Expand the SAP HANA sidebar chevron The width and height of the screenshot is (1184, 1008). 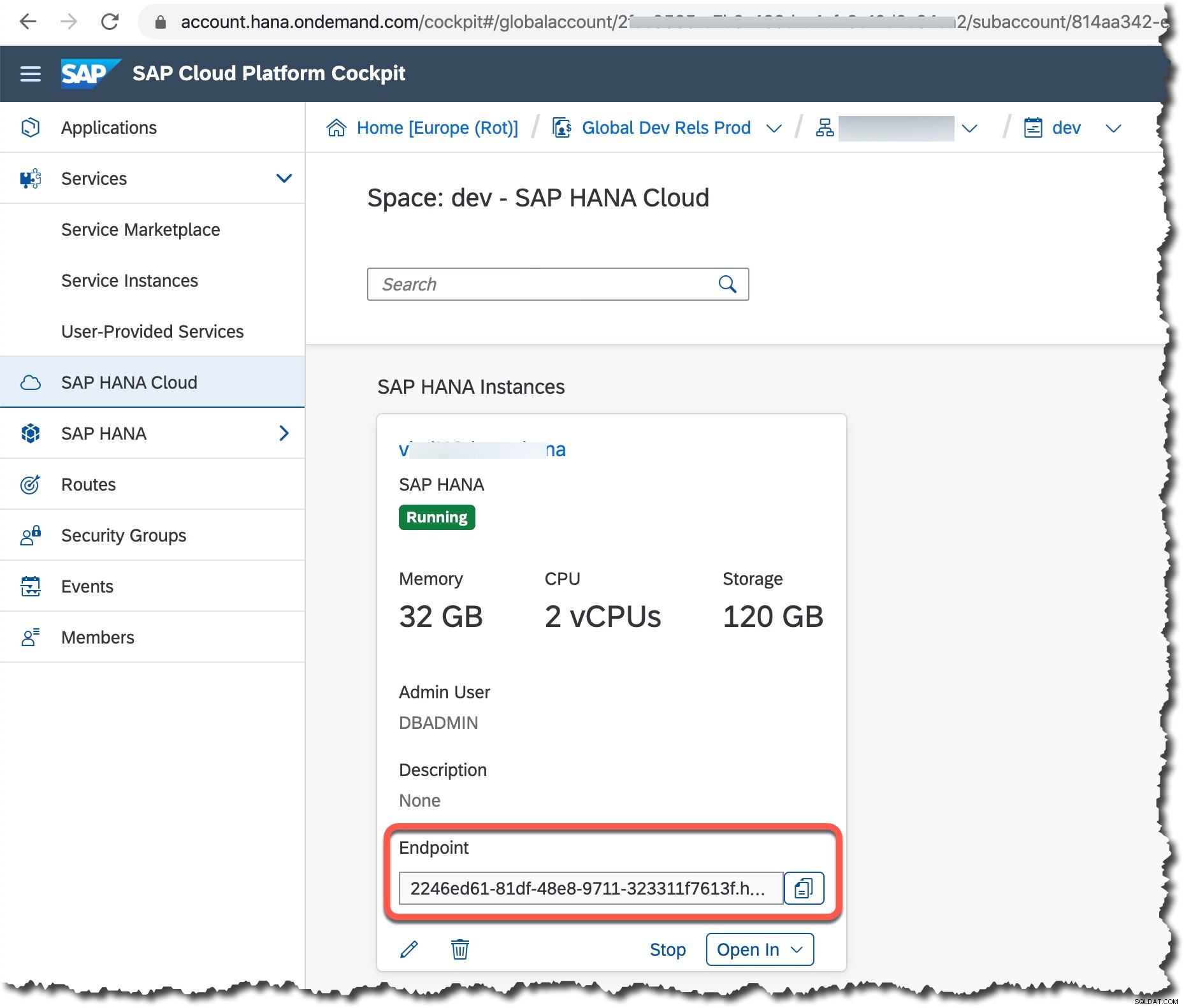pos(284,433)
